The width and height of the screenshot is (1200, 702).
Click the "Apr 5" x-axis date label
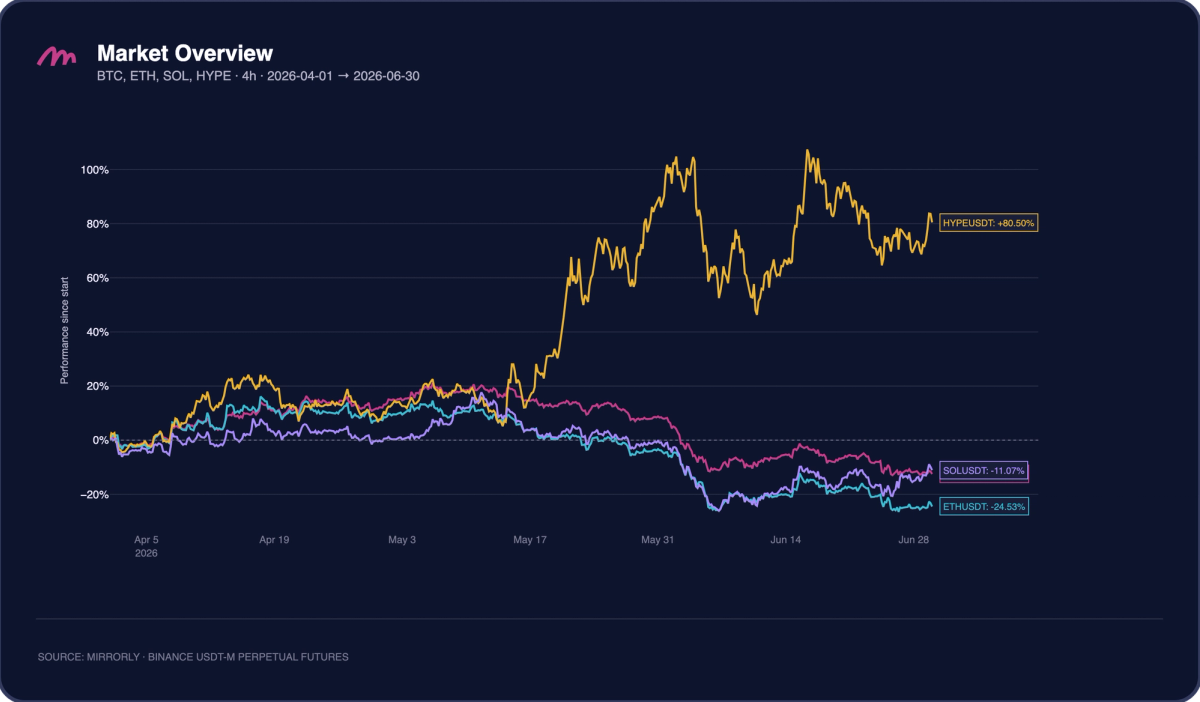(146, 540)
